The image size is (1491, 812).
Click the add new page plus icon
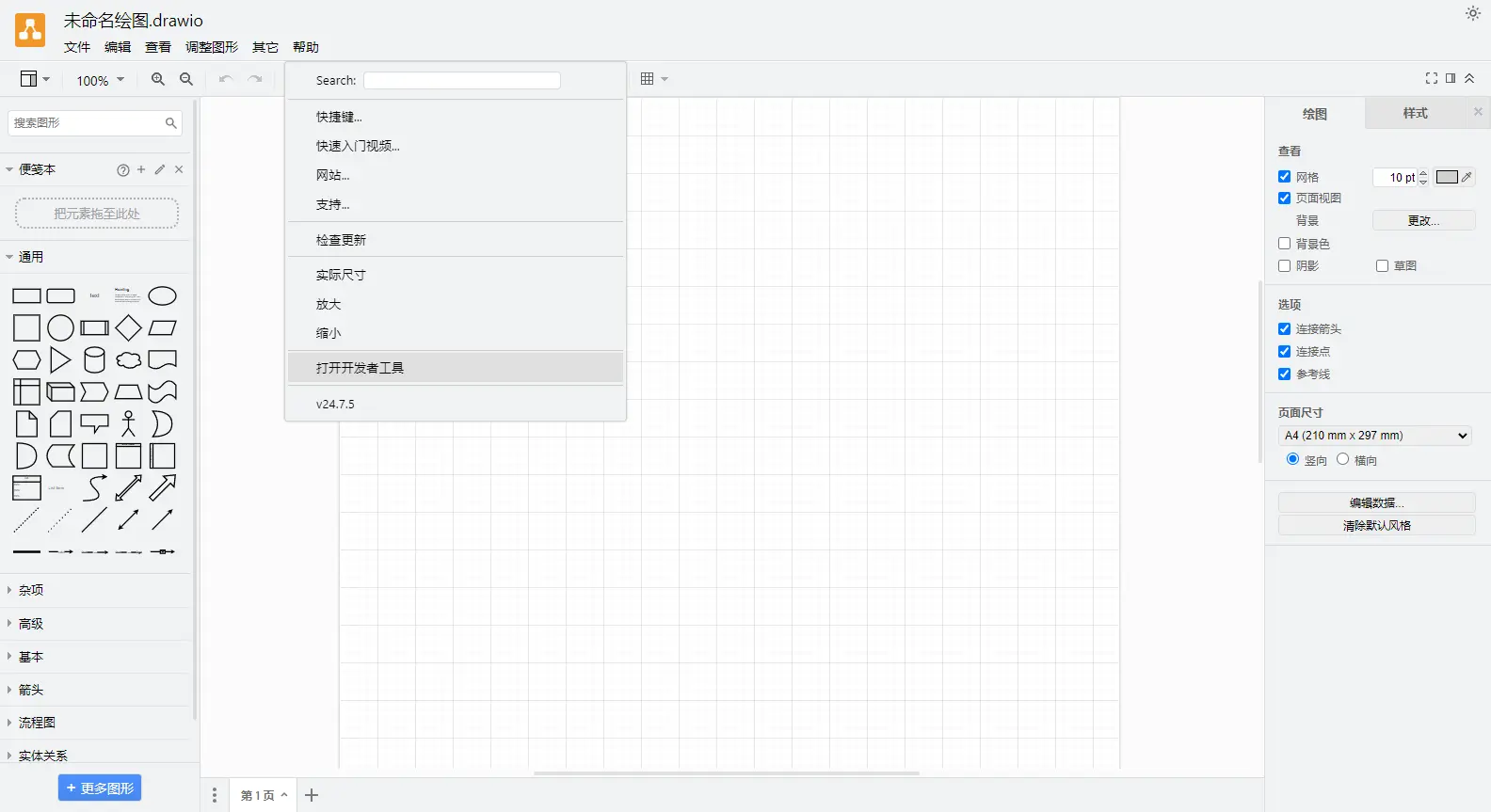[x=312, y=795]
